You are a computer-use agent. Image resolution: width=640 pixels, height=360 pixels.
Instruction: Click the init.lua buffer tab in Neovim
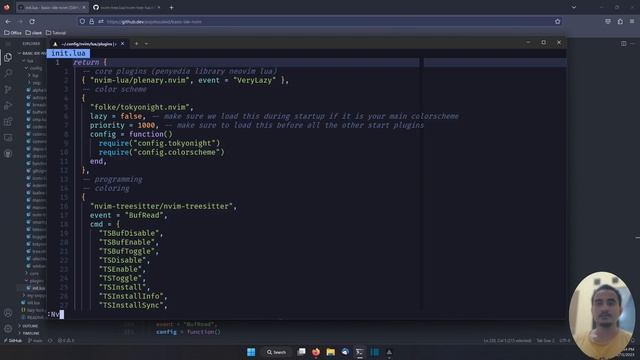tap(68, 53)
